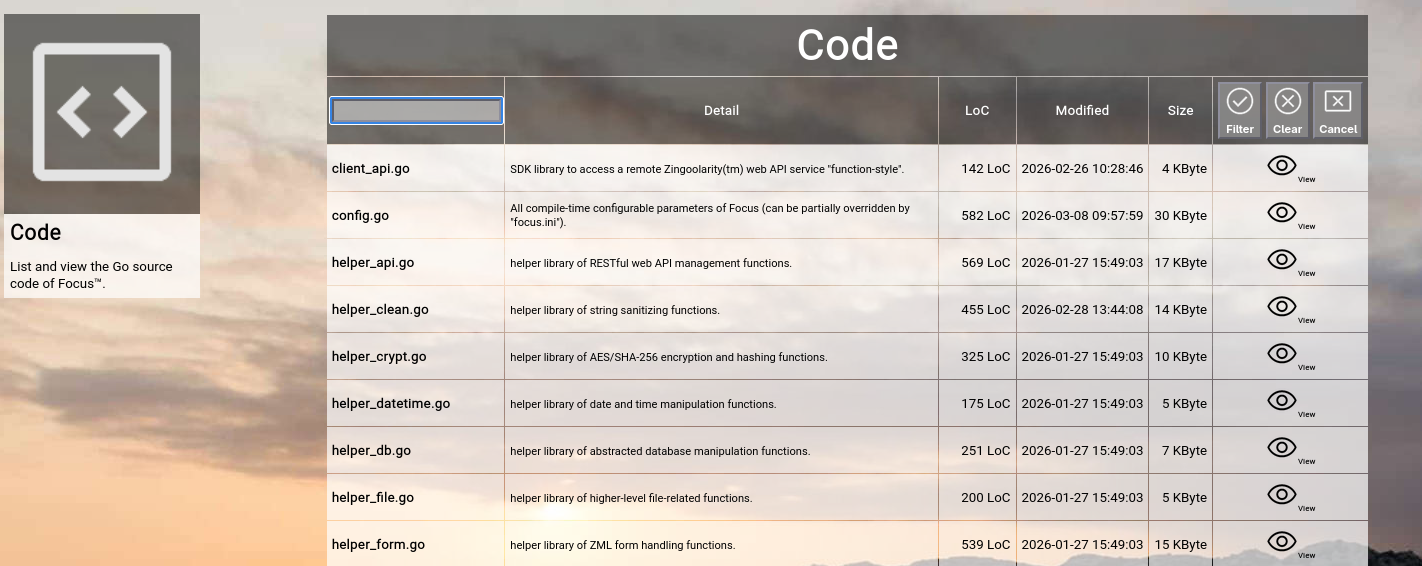Click the Detail column header
Screen dimensions: 1422x566
(721, 111)
